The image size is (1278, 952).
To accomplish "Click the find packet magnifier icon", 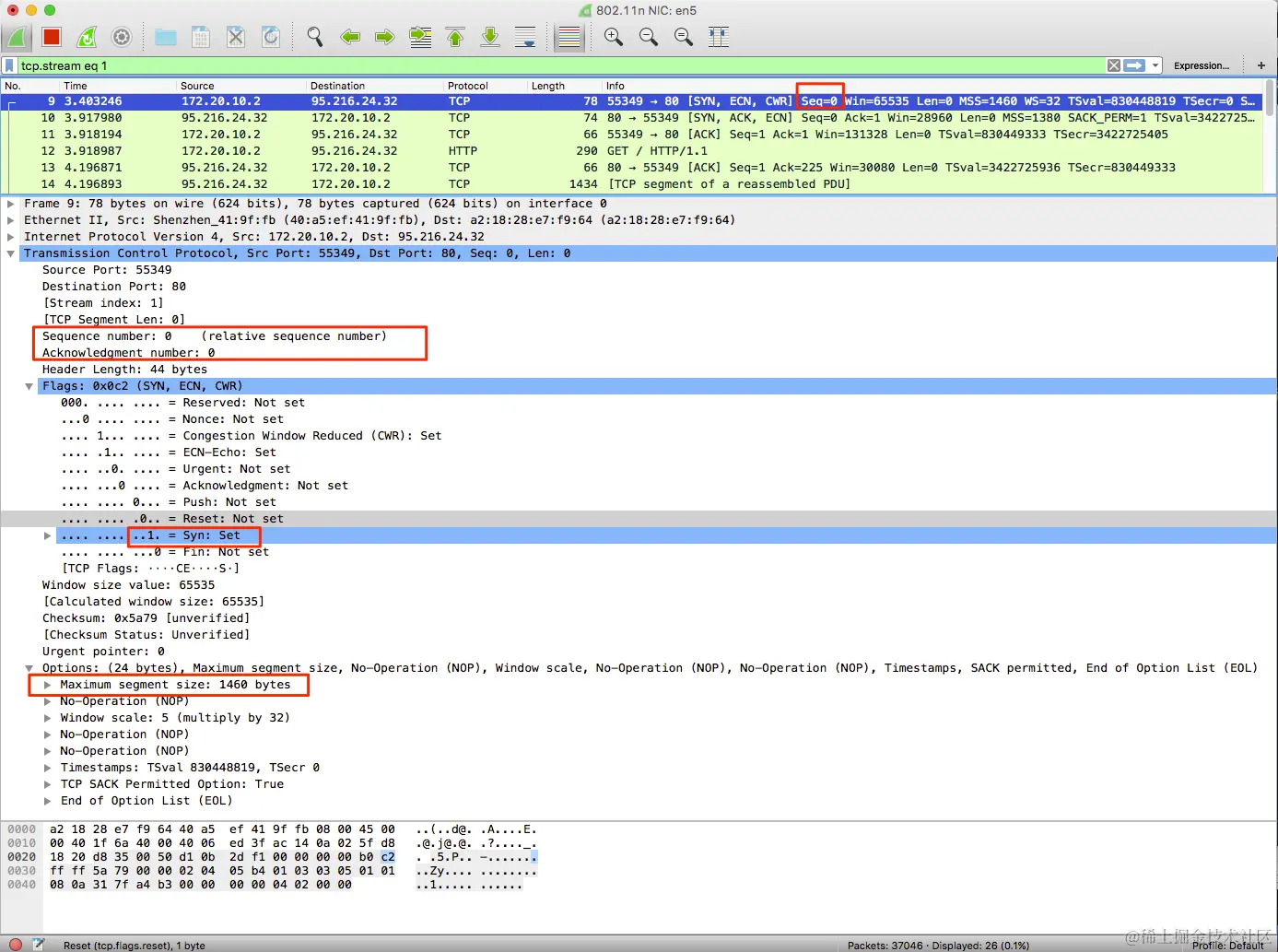I will pyautogui.click(x=315, y=37).
